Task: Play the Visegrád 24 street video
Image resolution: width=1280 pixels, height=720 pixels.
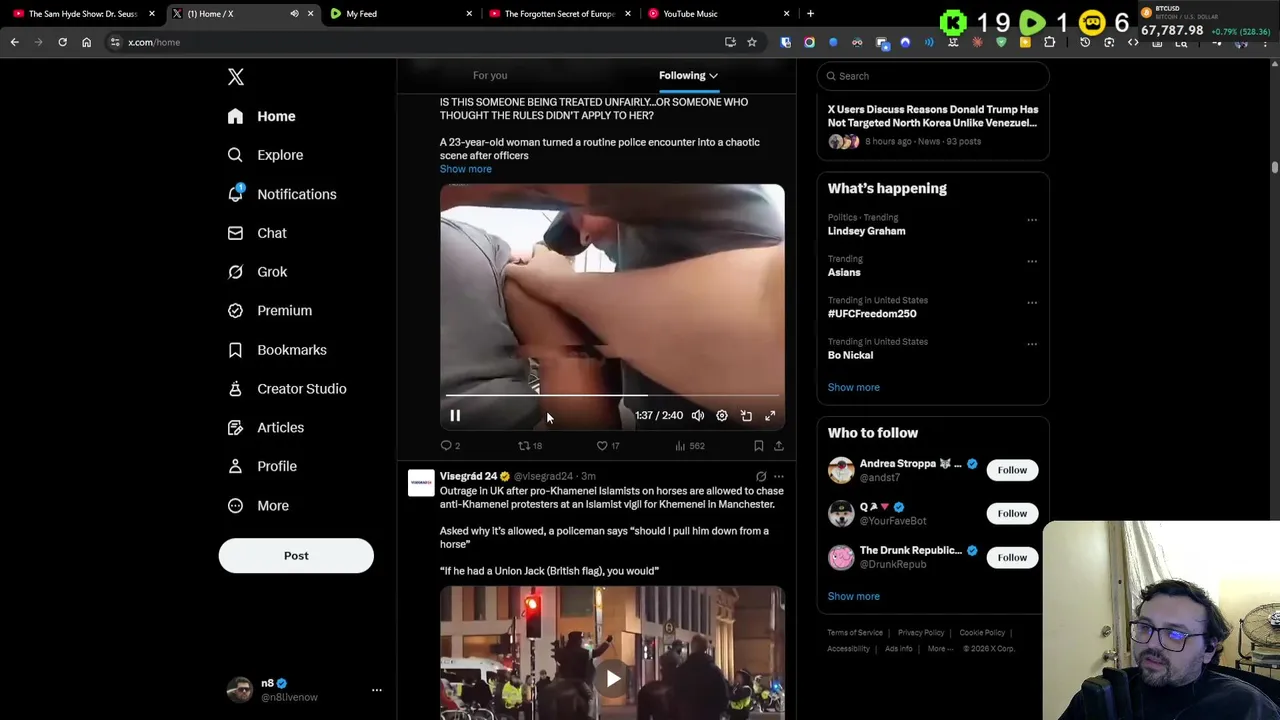Action: coord(612,679)
